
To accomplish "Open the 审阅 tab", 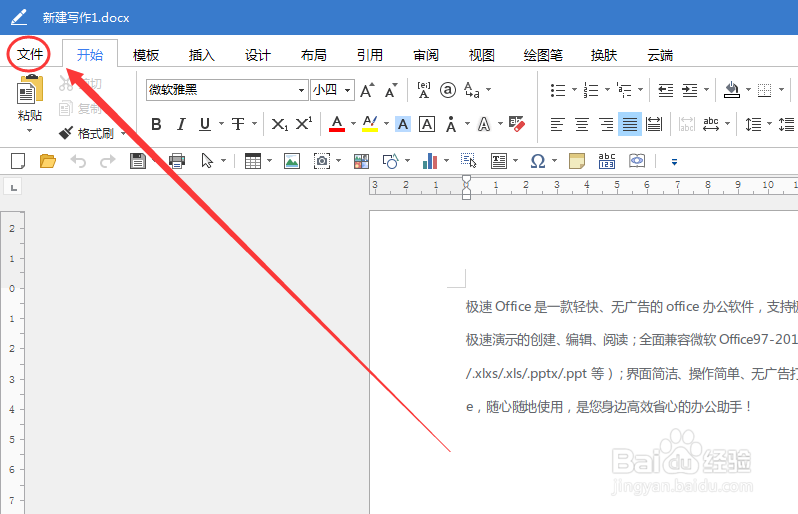I will click(425, 55).
